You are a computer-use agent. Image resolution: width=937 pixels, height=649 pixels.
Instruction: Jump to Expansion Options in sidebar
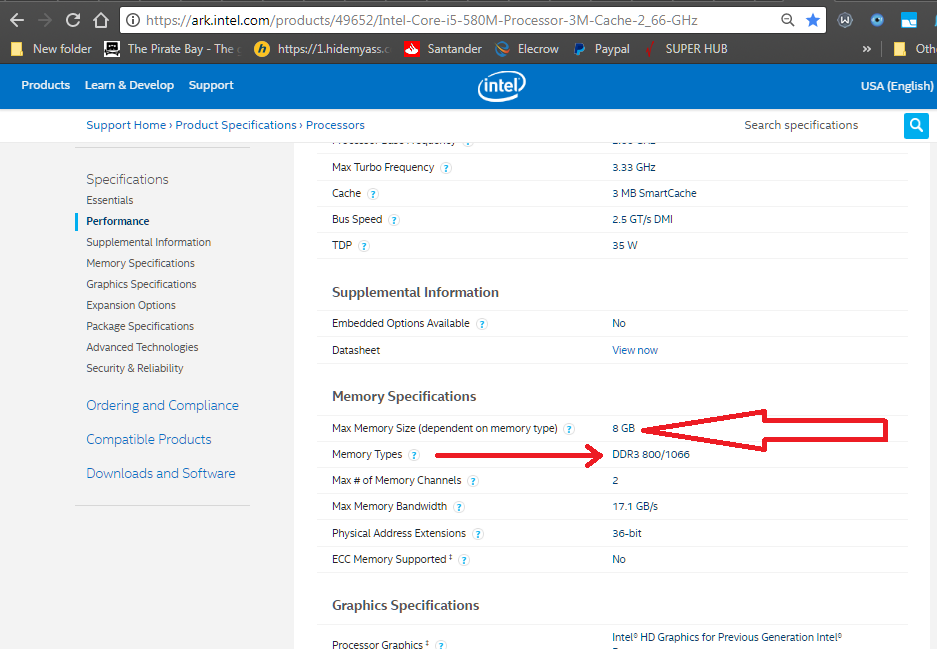tap(131, 305)
